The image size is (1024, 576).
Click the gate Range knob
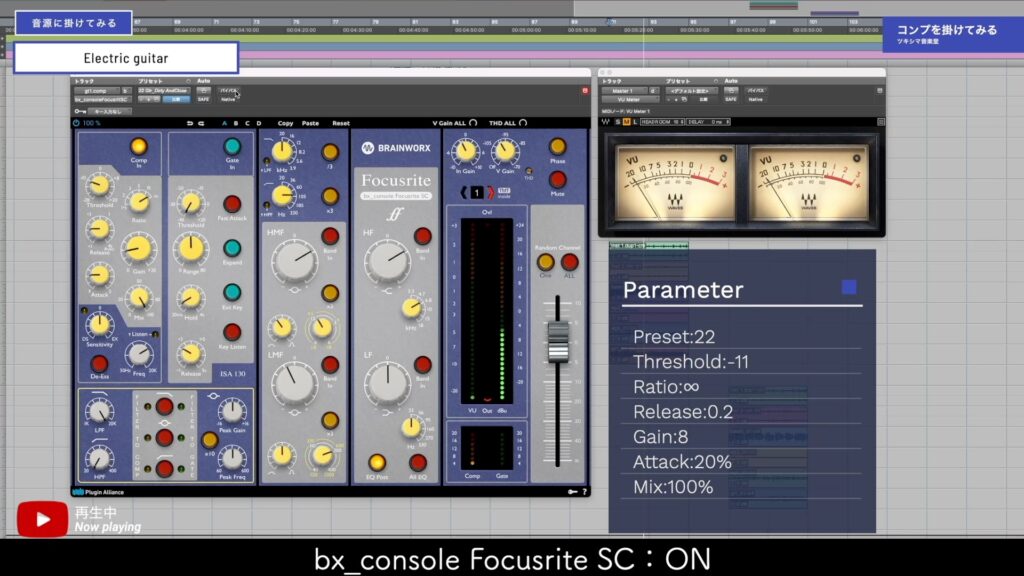click(x=191, y=249)
